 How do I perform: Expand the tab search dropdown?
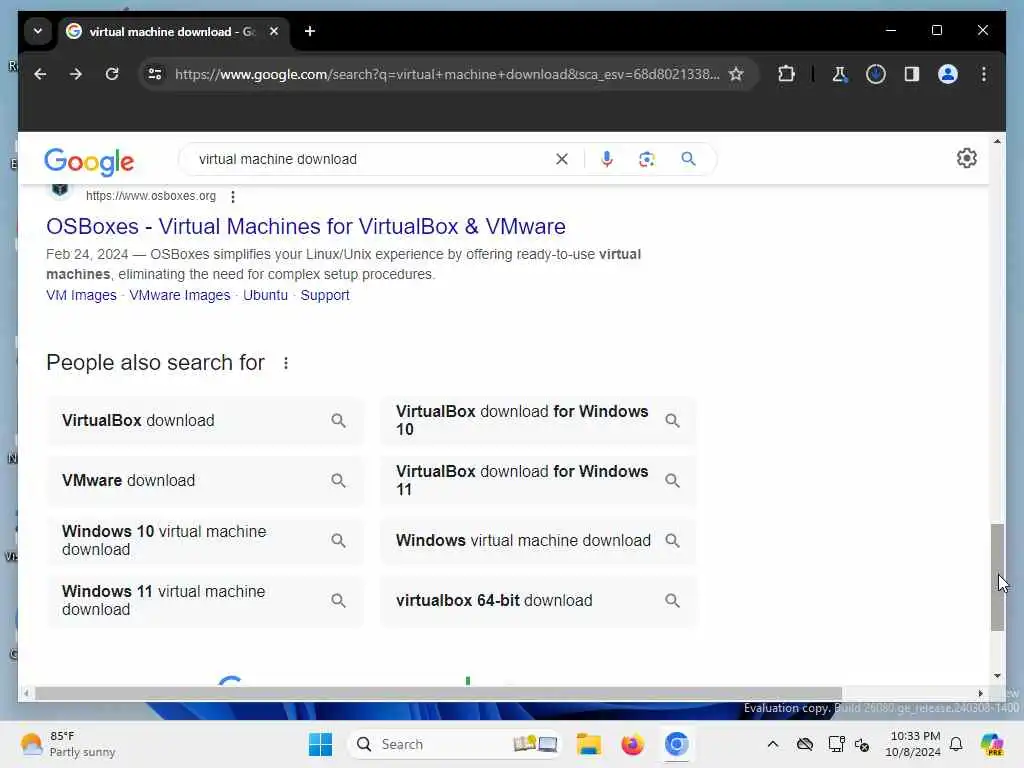[38, 31]
